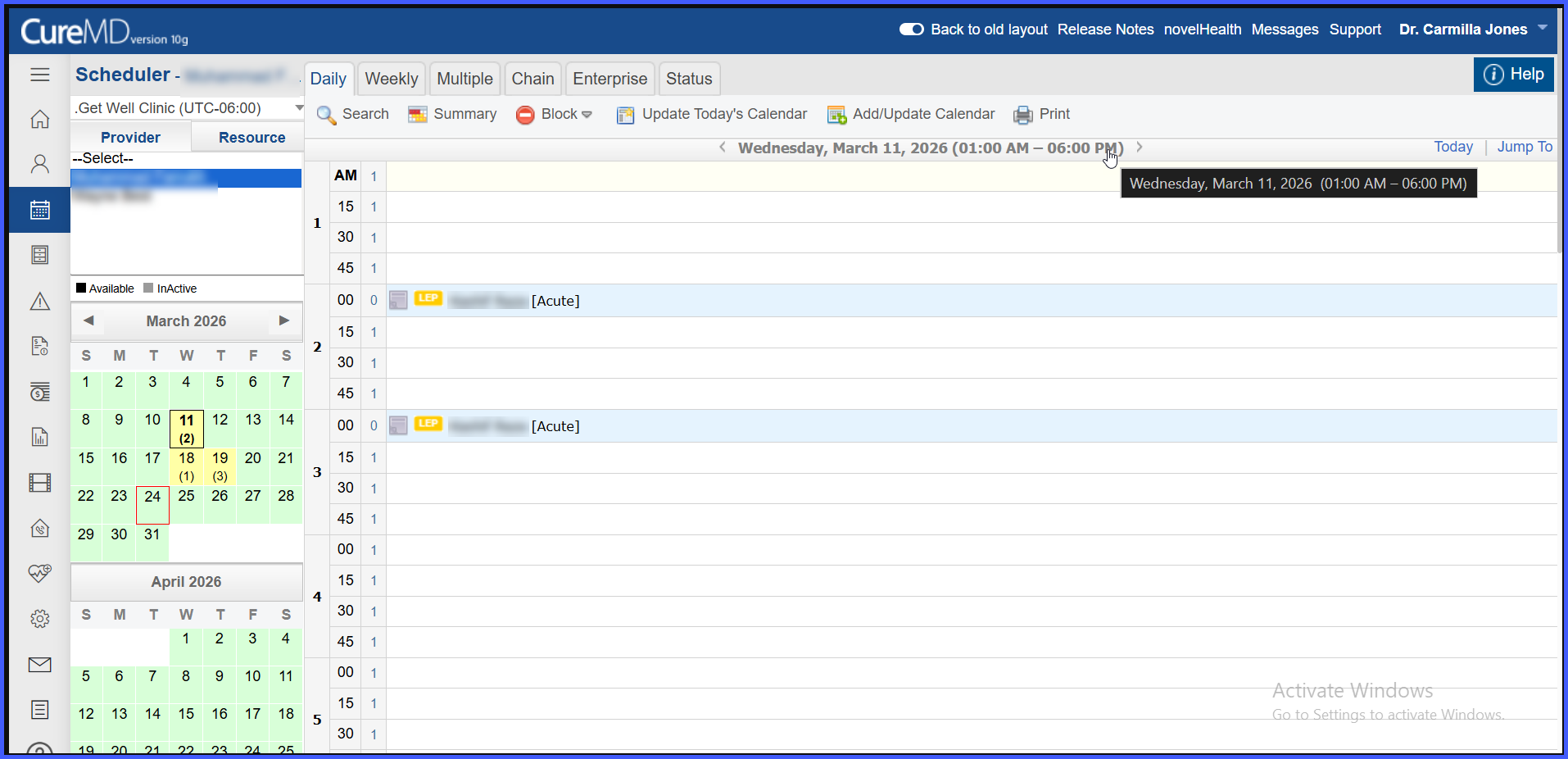
Task: Switch to the Status tab
Action: tap(689, 79)
